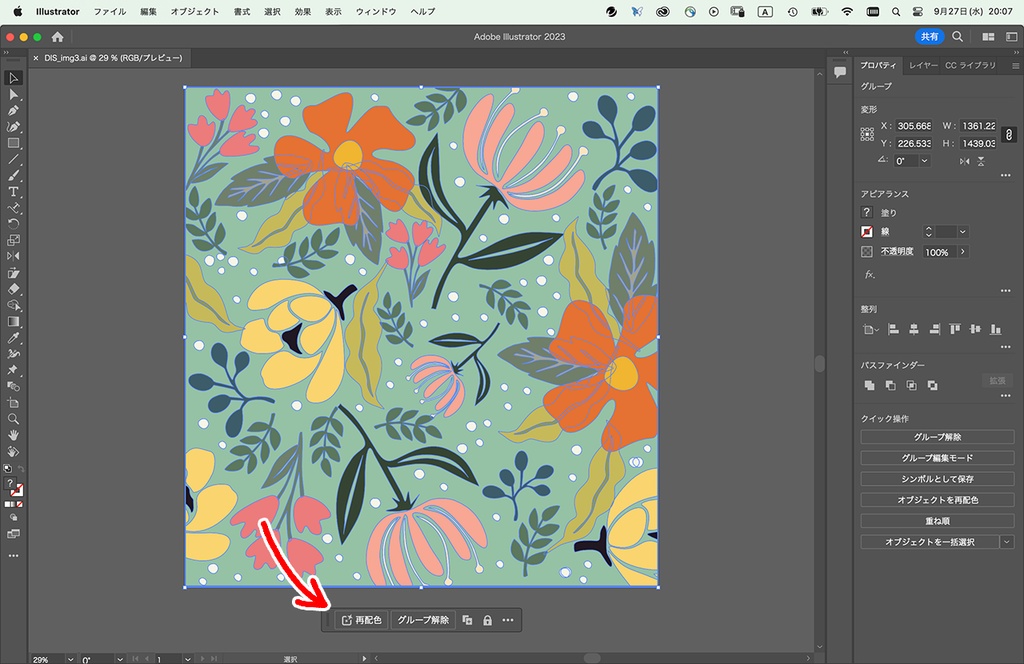Screen dimensions: 1024x664
Task: Toggle constrain width and height proportions link
Action: pyautogui.click(x=1009, y=134)
